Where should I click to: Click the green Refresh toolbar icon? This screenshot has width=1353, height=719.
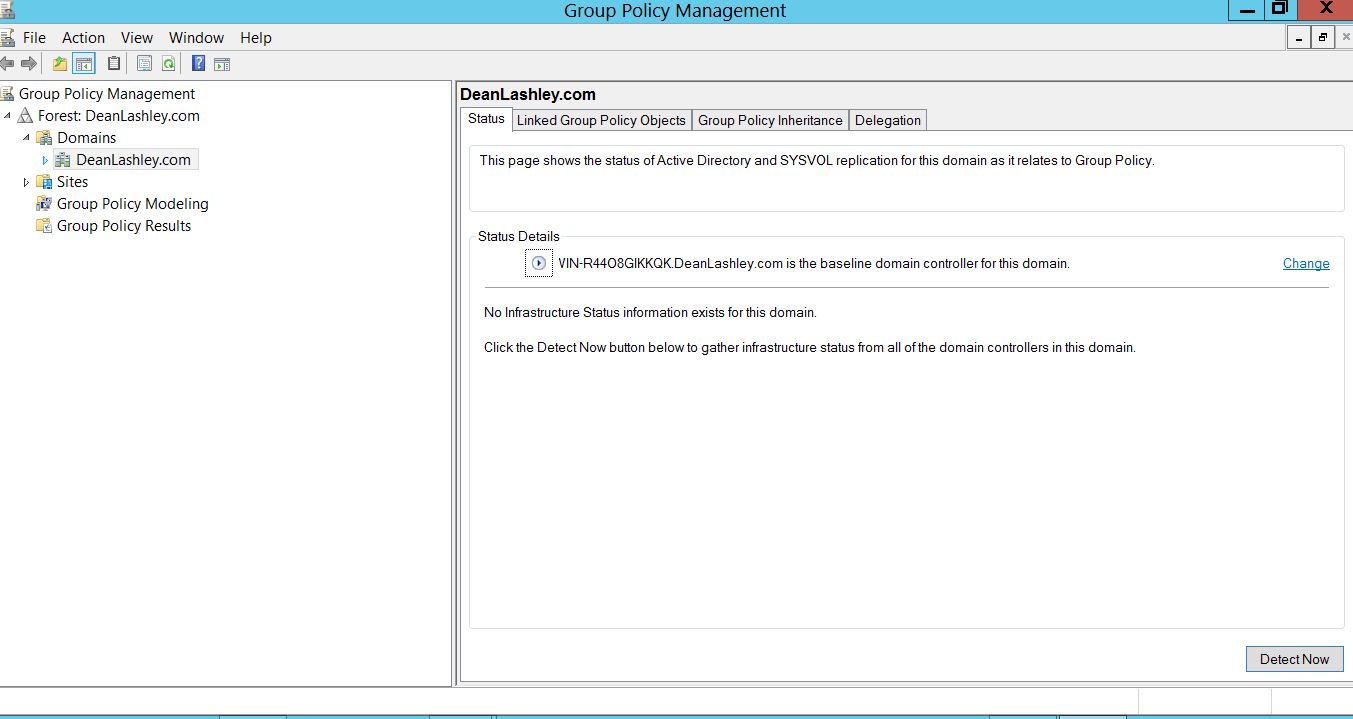[168, 64]
